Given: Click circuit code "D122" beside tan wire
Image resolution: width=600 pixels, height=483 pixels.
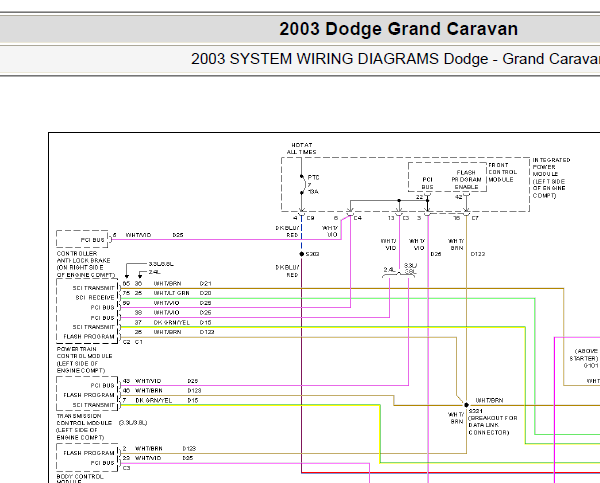Looking at the screenshot, I should [478, 254].
